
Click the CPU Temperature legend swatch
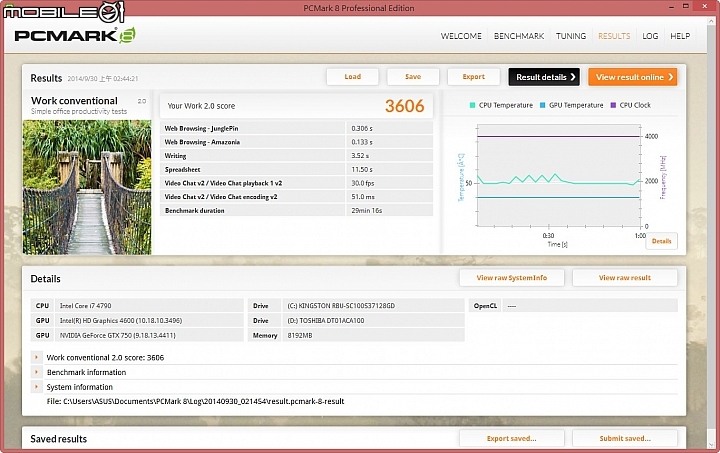coord(472,105)
